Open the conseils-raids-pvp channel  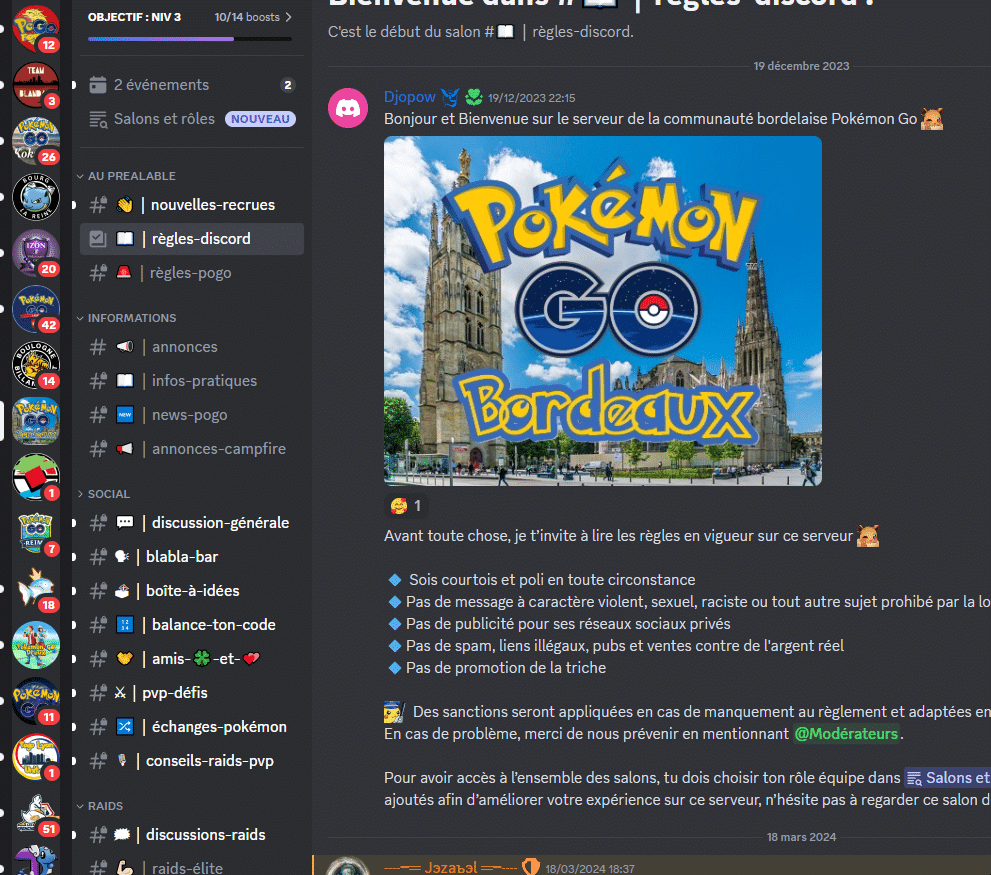[192, 761]
